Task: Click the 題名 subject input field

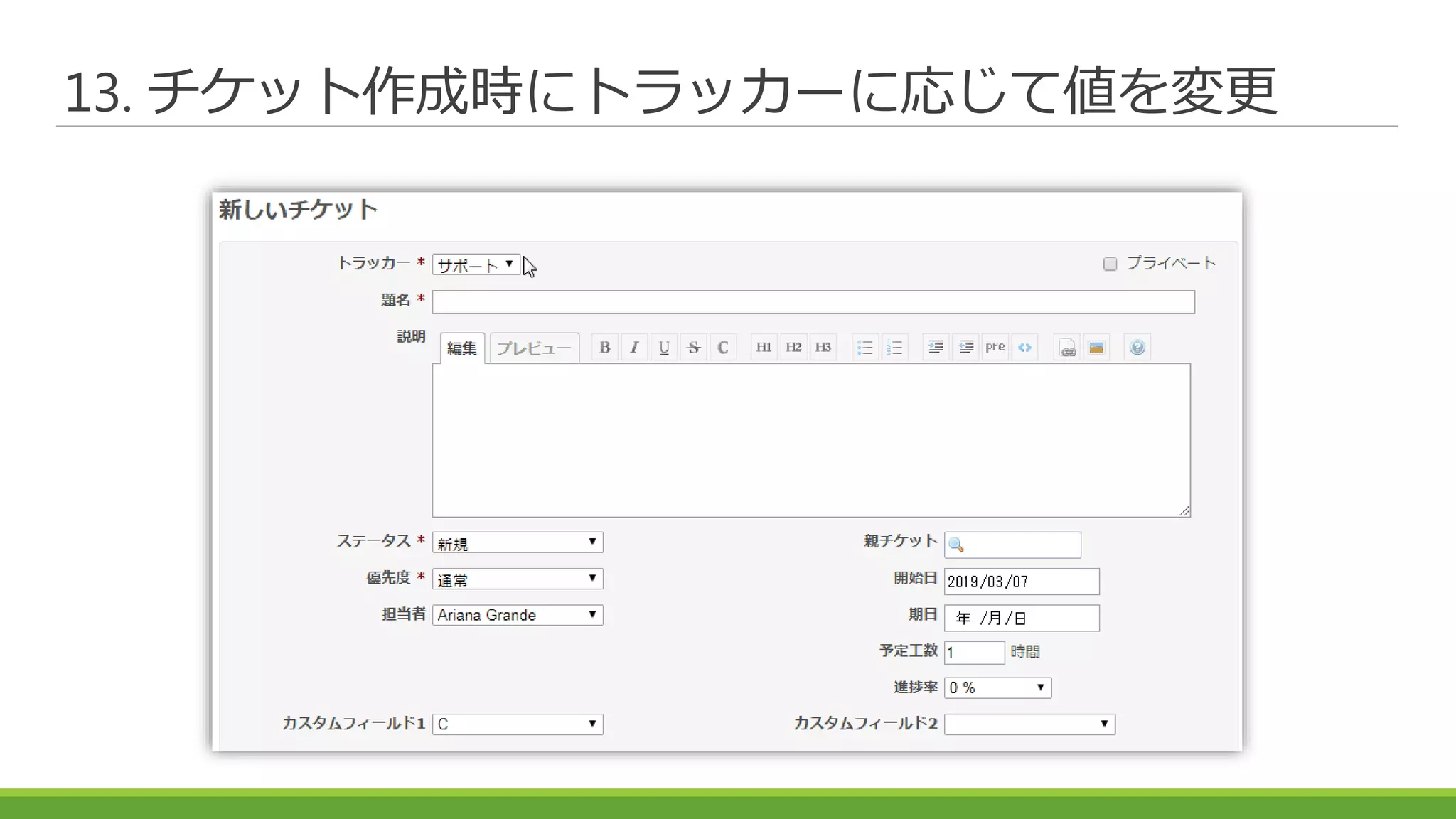Action: (x=813, y=302)
